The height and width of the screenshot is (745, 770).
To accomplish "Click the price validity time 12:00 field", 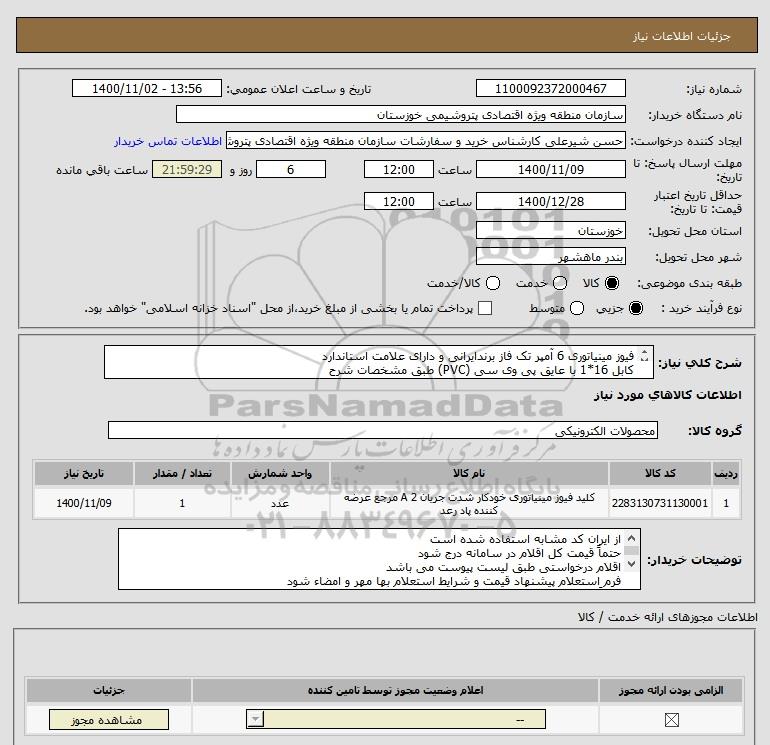I will tap(399, 201).
